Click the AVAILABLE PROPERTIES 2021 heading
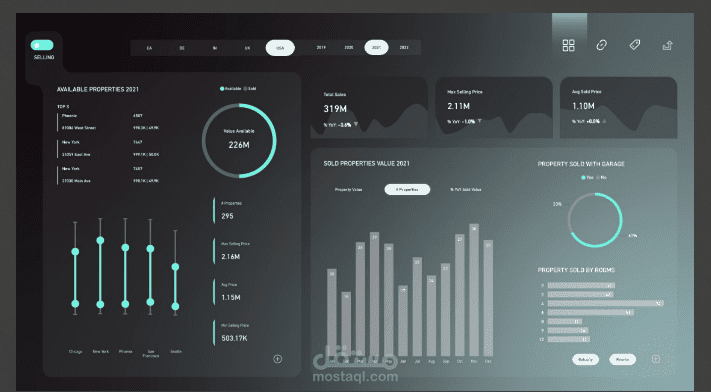This screenshot has width=711, height=392. click(98, 89)
